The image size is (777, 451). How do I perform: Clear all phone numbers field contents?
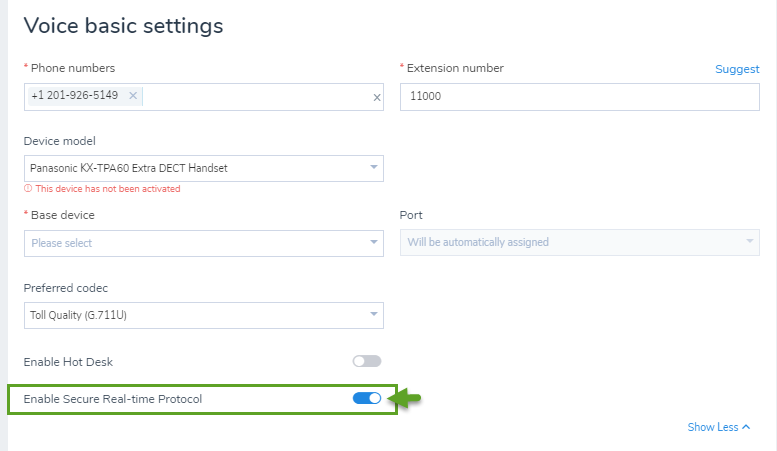point(377,98)
